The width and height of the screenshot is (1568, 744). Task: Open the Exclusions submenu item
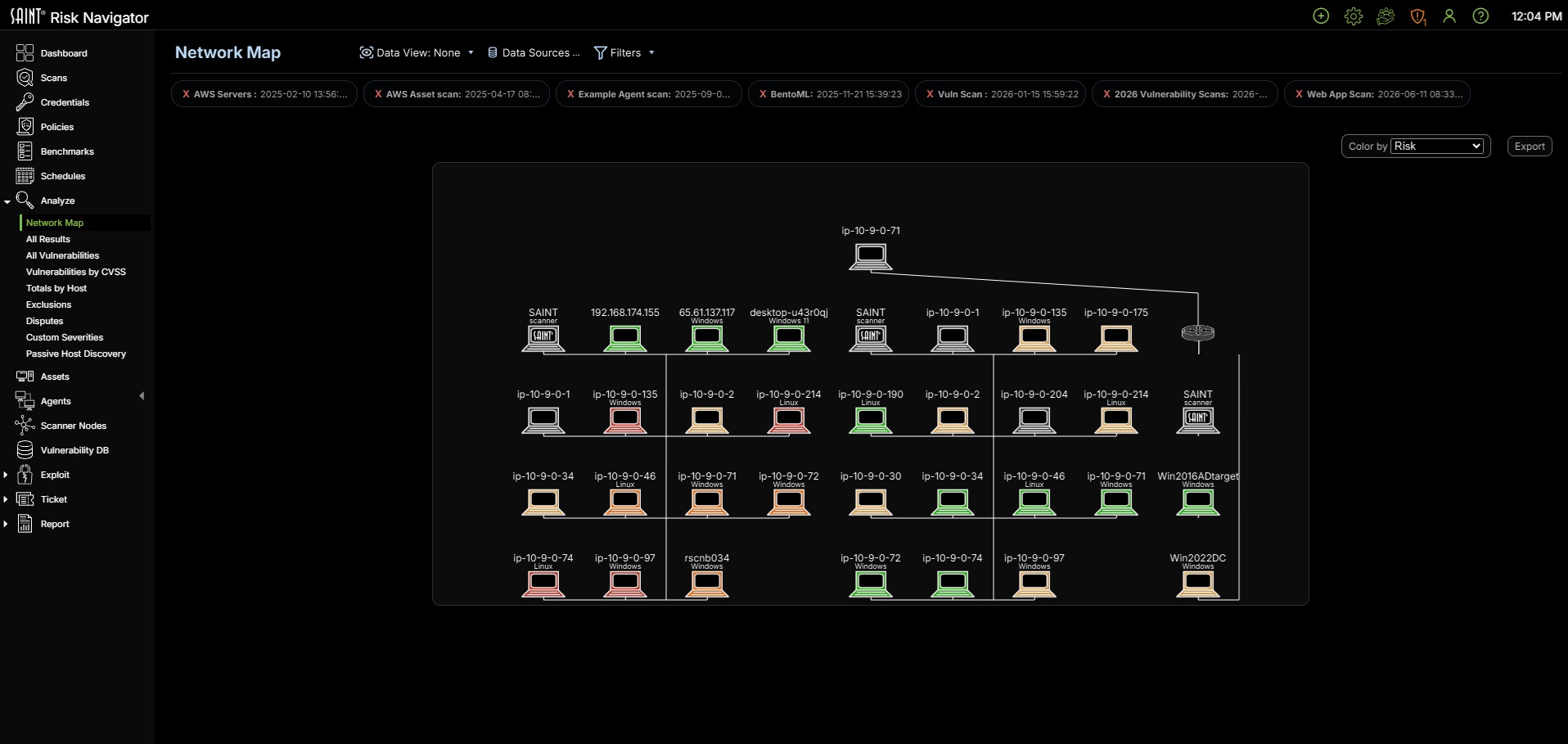pos(48,304)
